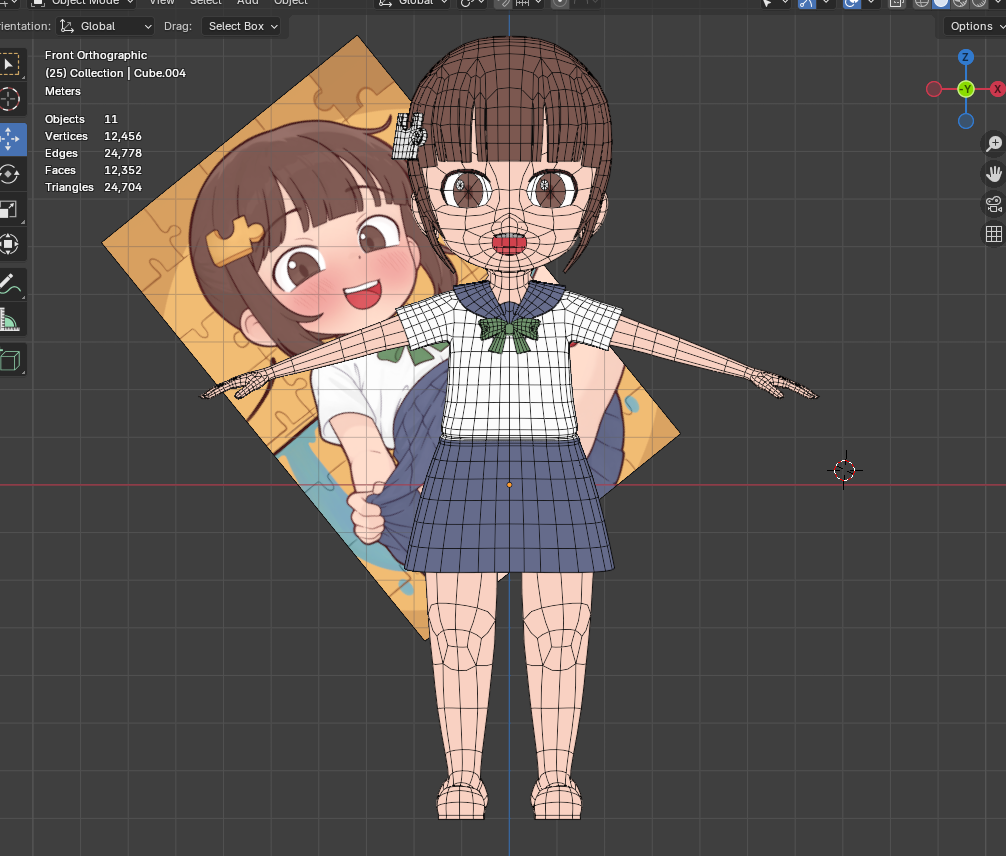Open the Options dropdown
Screen dimensions: 1006x856
coord(974,26)
